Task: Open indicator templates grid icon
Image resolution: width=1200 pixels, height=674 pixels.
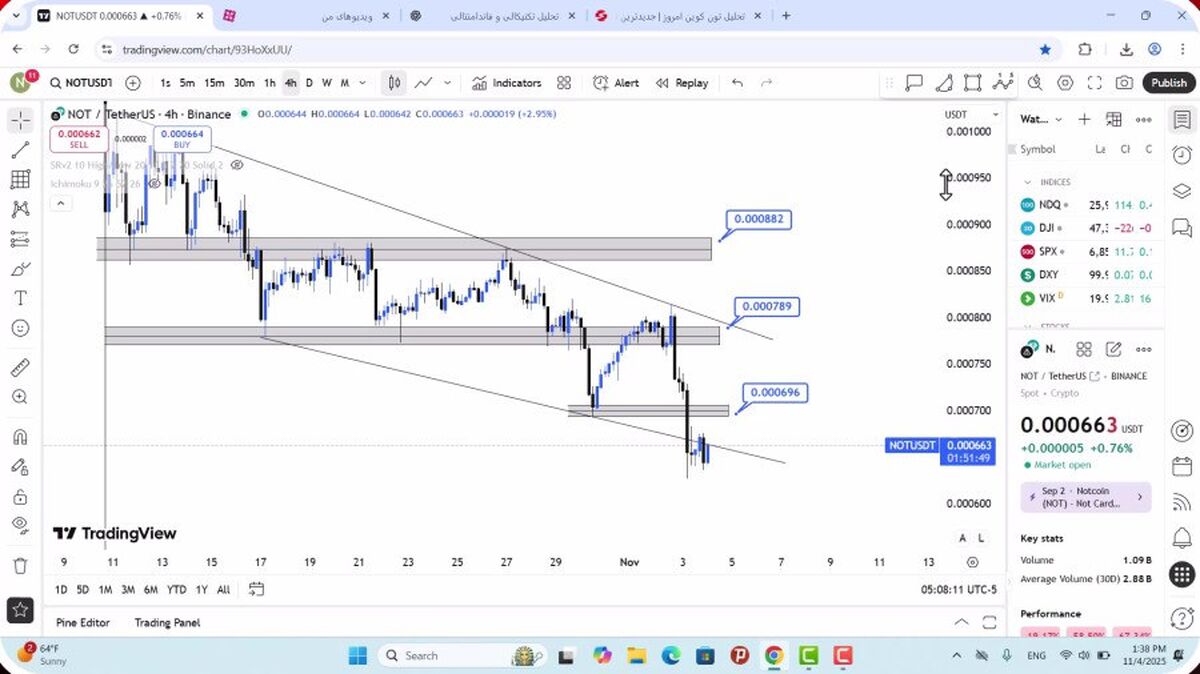Action: click(564, 83)
